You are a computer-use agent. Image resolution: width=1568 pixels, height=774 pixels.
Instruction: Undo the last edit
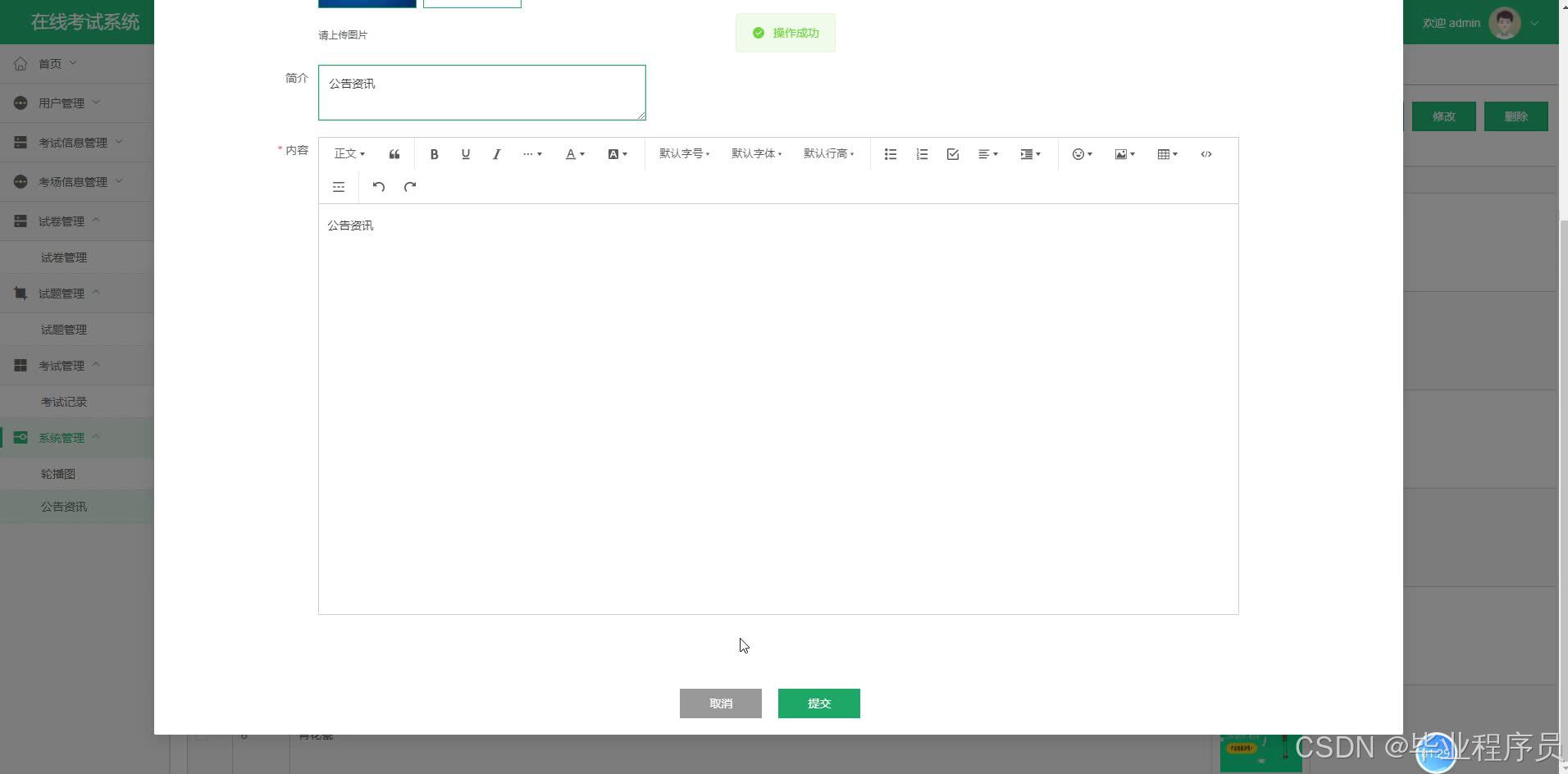pos(379,187)
